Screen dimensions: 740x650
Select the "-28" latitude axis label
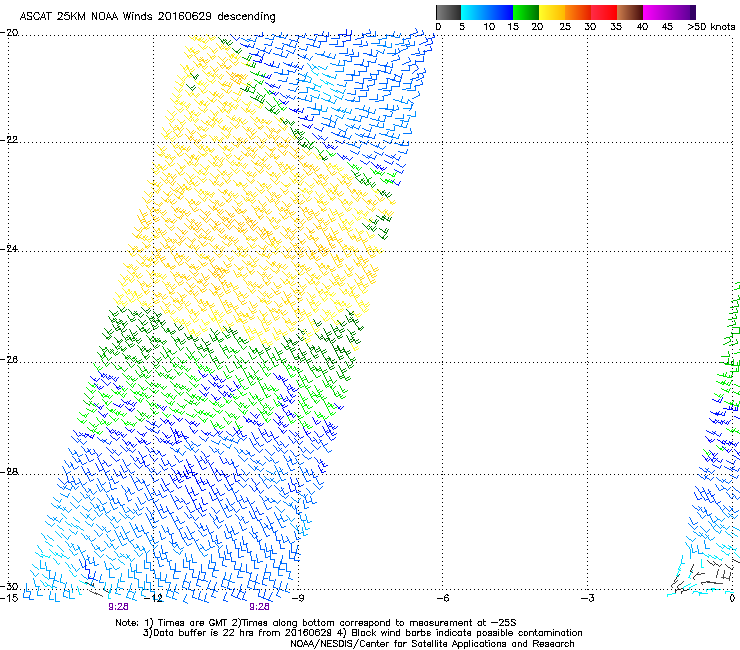(x=9, y=472)
